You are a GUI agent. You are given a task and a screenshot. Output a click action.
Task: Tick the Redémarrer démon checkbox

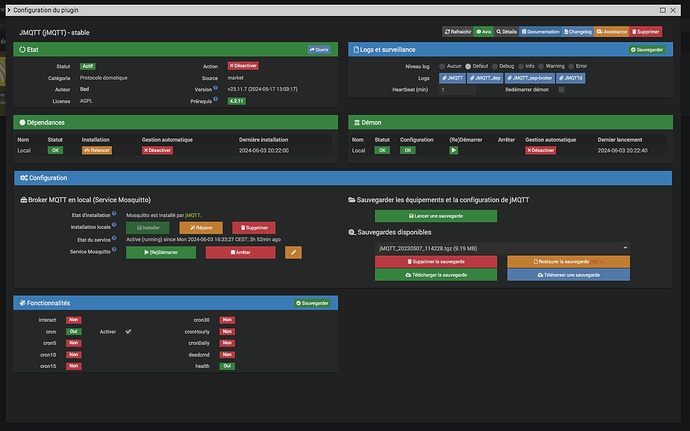pyautogui.click(x=561, y=89)
